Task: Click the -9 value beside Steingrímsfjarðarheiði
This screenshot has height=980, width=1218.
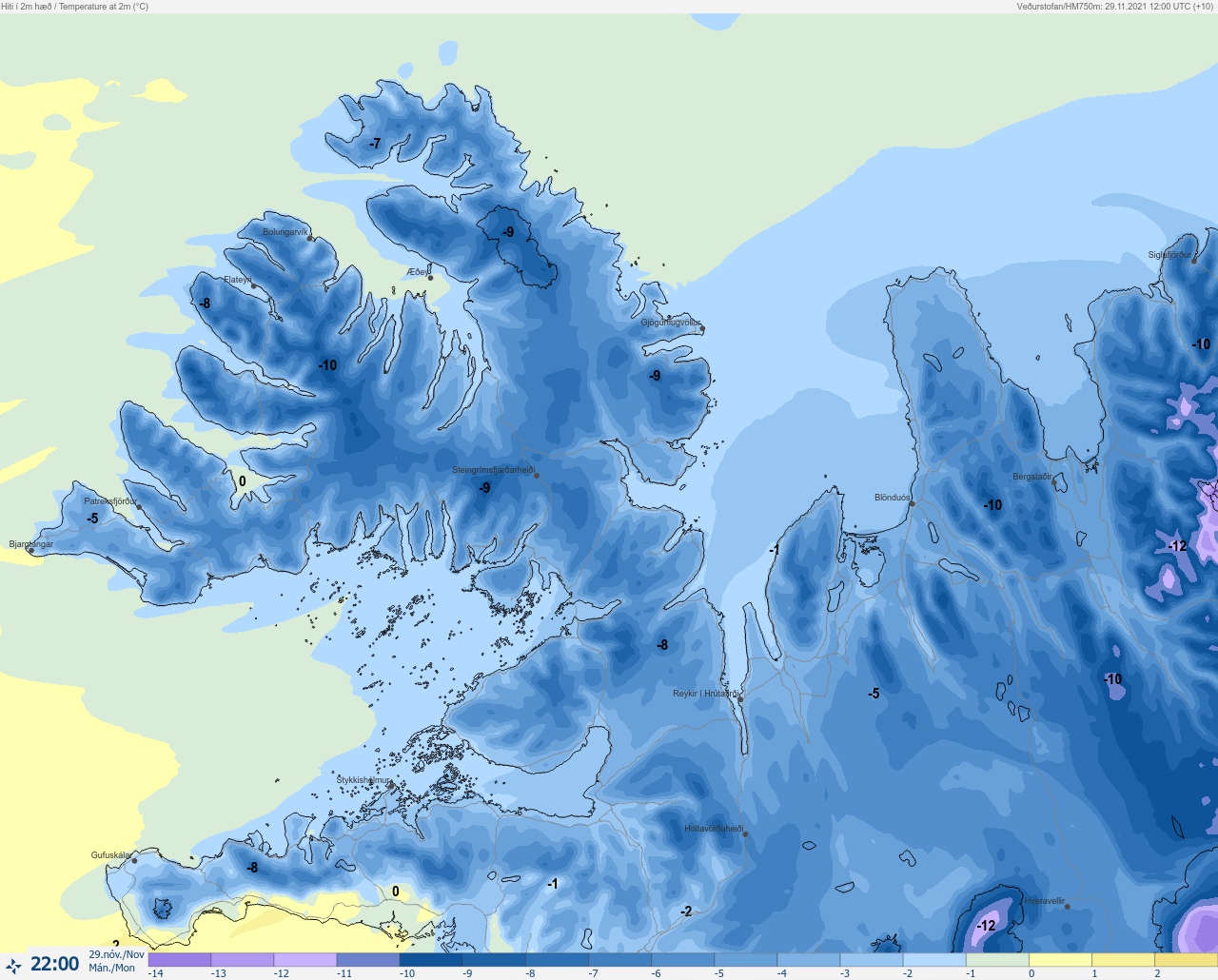Action: [x=484, y=487]
